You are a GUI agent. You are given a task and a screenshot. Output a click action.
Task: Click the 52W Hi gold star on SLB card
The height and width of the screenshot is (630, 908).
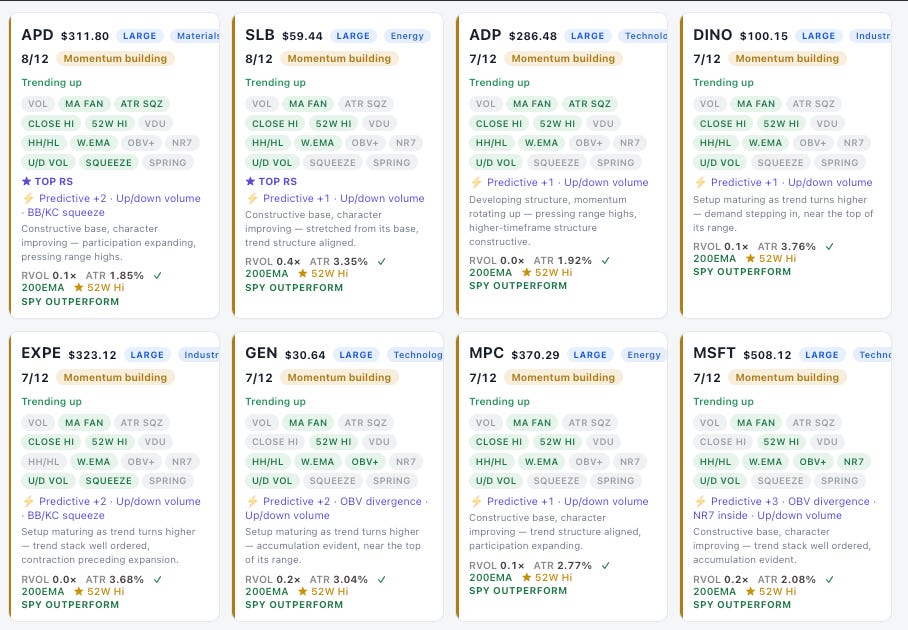302,273
